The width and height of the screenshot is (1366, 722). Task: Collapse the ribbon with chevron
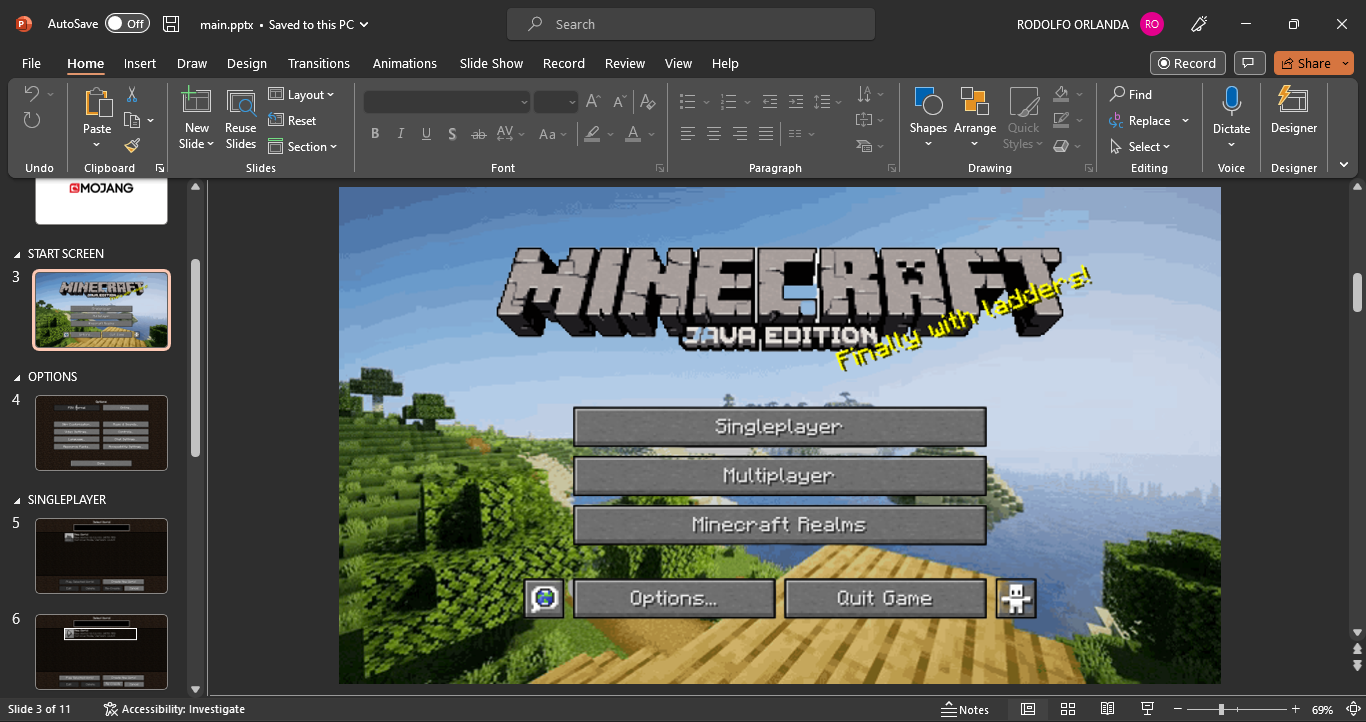click(1344, 165)
